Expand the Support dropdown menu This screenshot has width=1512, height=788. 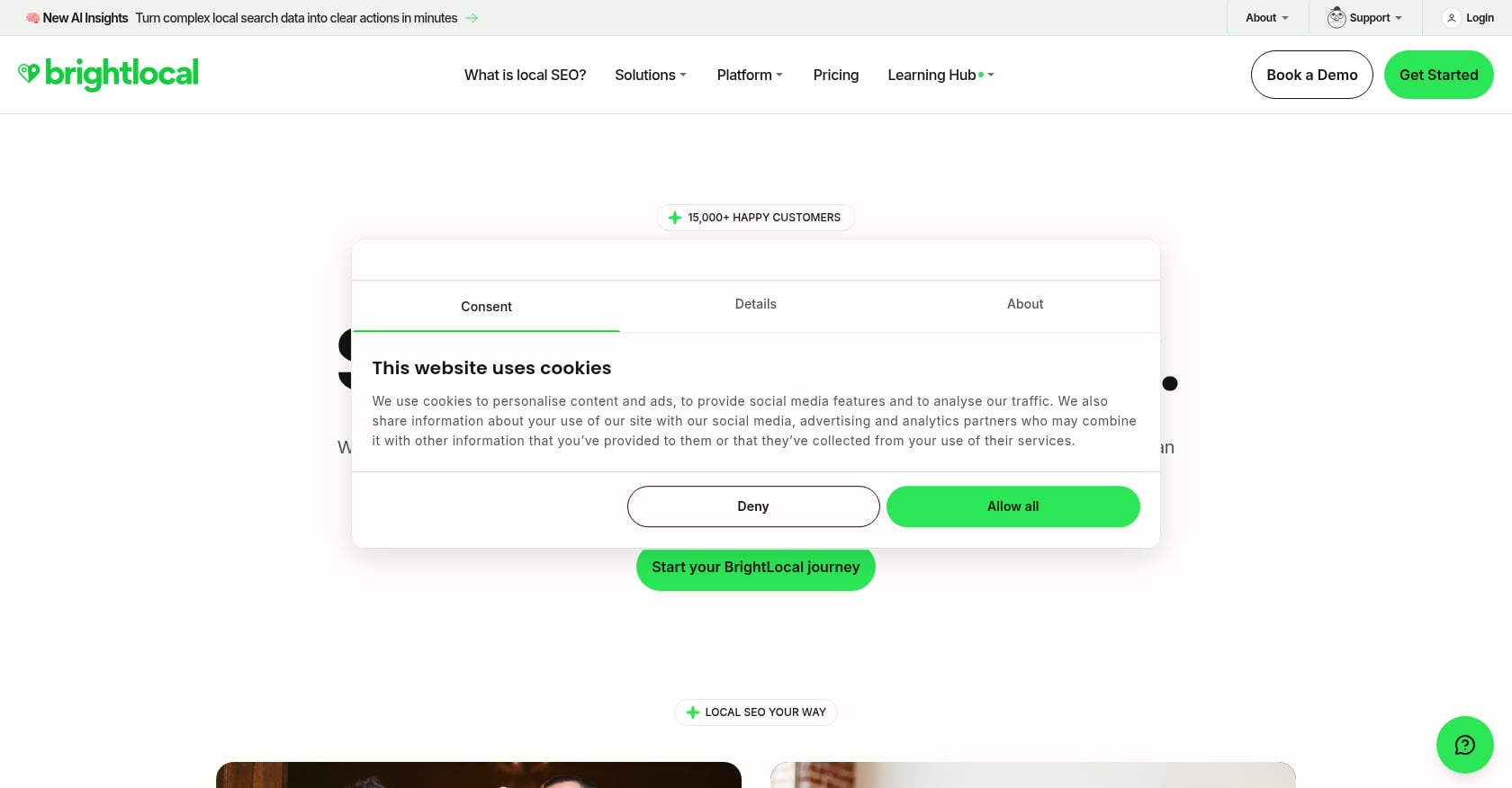(x=1374, y=18)
